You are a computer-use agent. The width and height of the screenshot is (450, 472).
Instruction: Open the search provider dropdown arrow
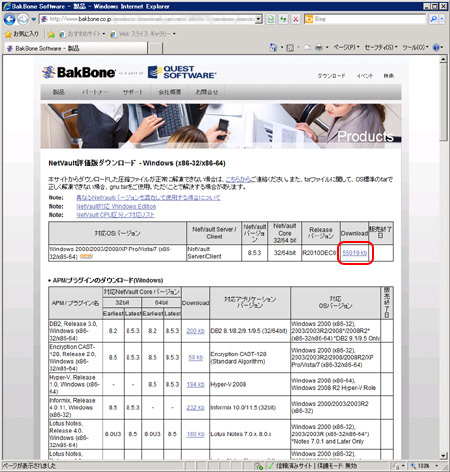click(442, 19)
